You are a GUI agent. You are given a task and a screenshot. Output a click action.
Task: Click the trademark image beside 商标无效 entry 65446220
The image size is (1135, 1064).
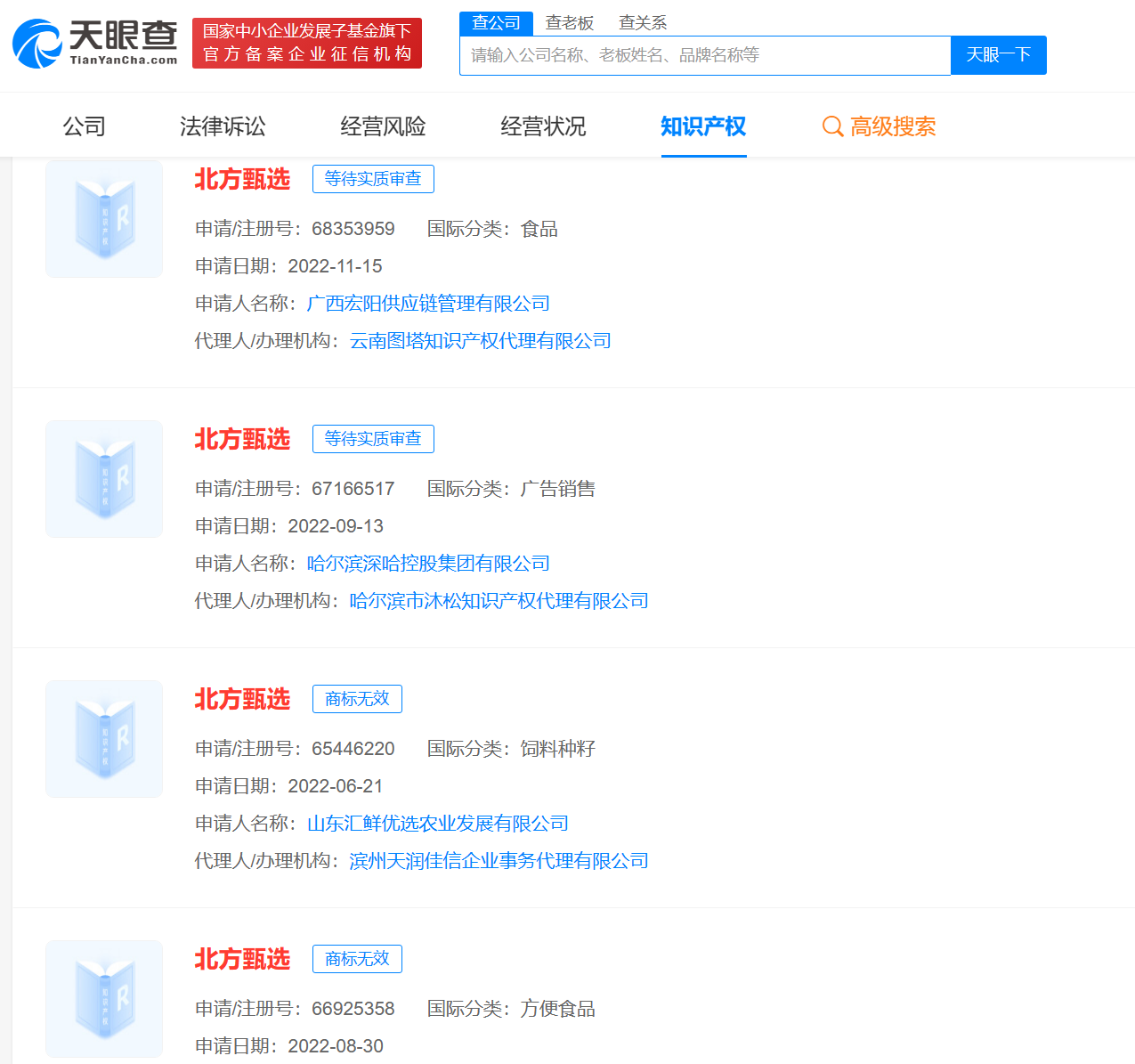click(x=103, y=738)
